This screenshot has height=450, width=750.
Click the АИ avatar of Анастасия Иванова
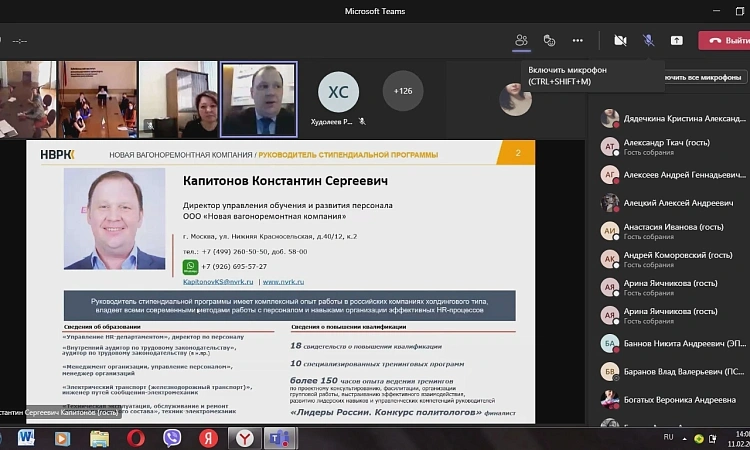point(610,231)
